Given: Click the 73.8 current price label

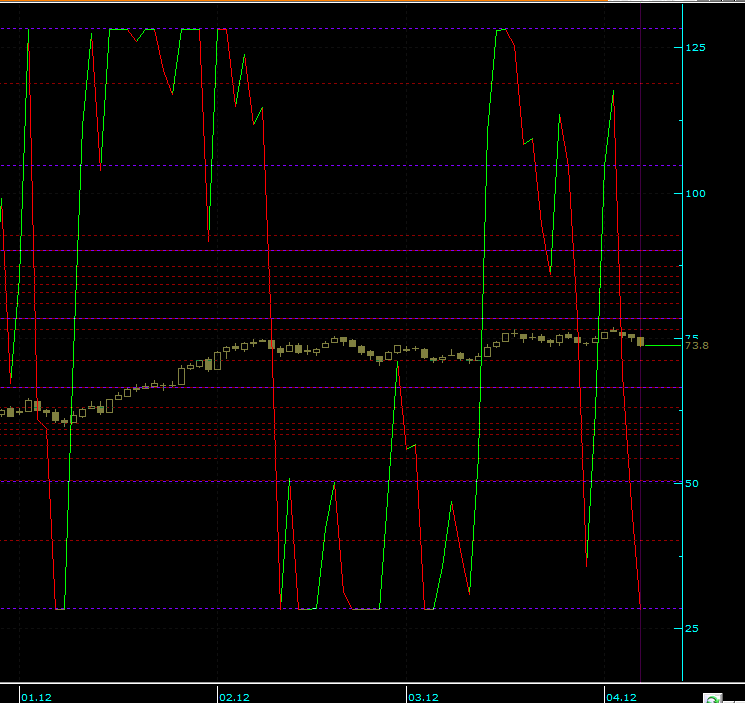Looking at the screenshot, I should coord(697,346).
